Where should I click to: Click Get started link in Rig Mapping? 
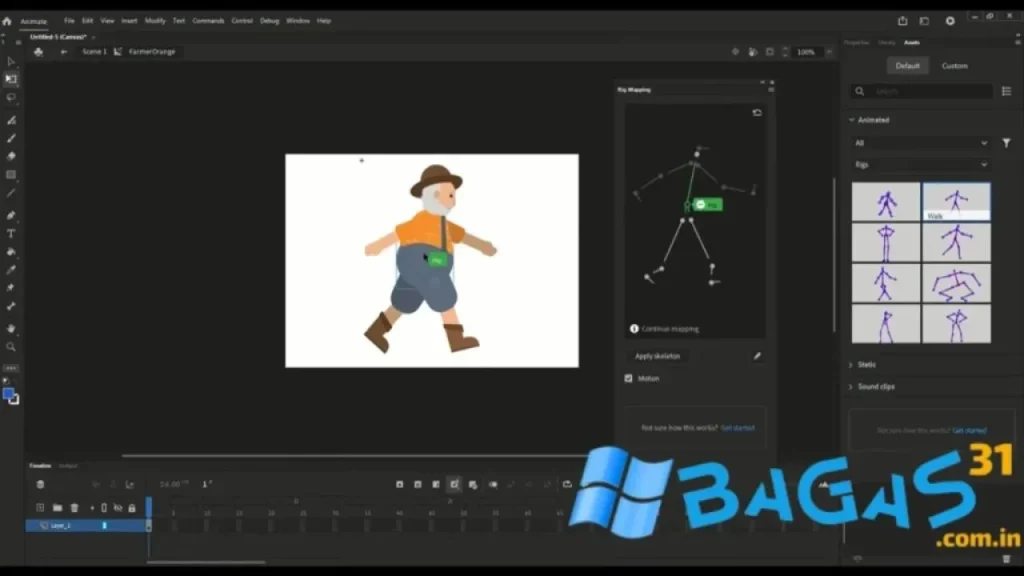737,428
